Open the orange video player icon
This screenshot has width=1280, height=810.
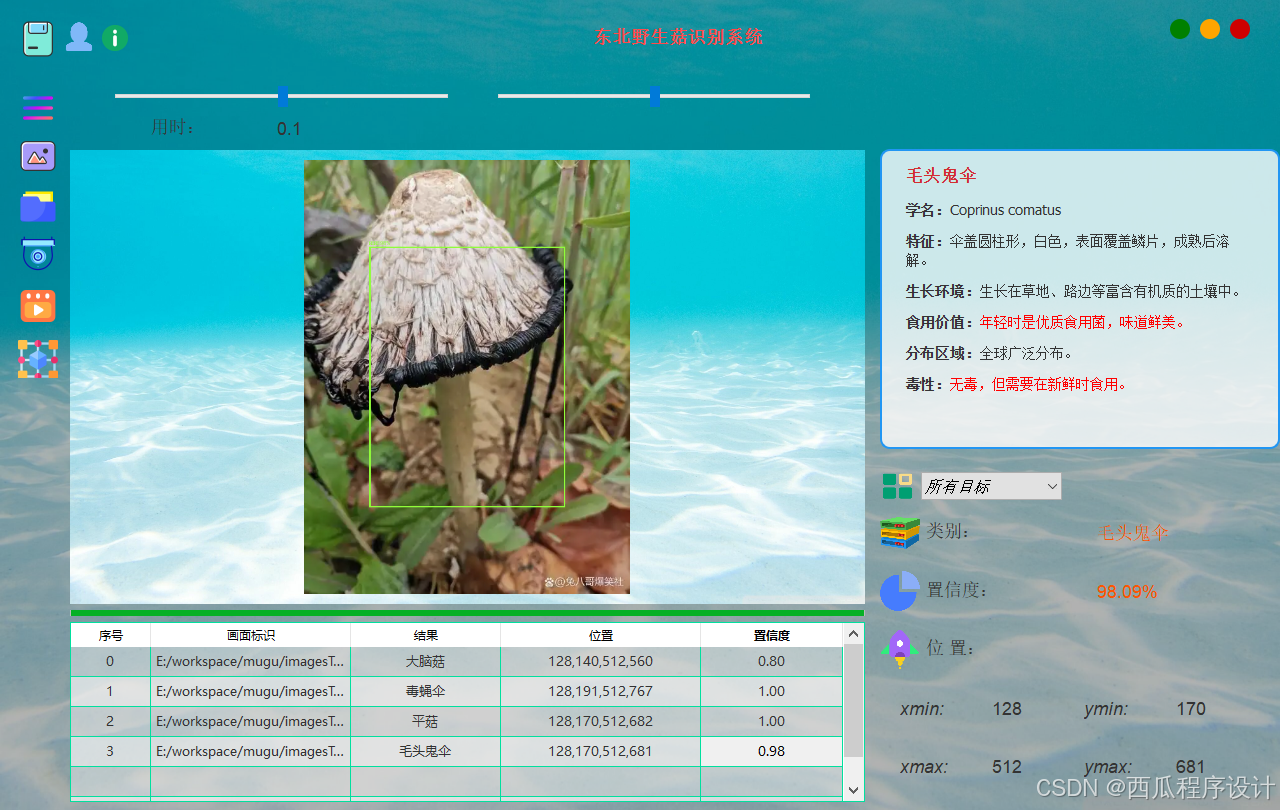(38, 306)
